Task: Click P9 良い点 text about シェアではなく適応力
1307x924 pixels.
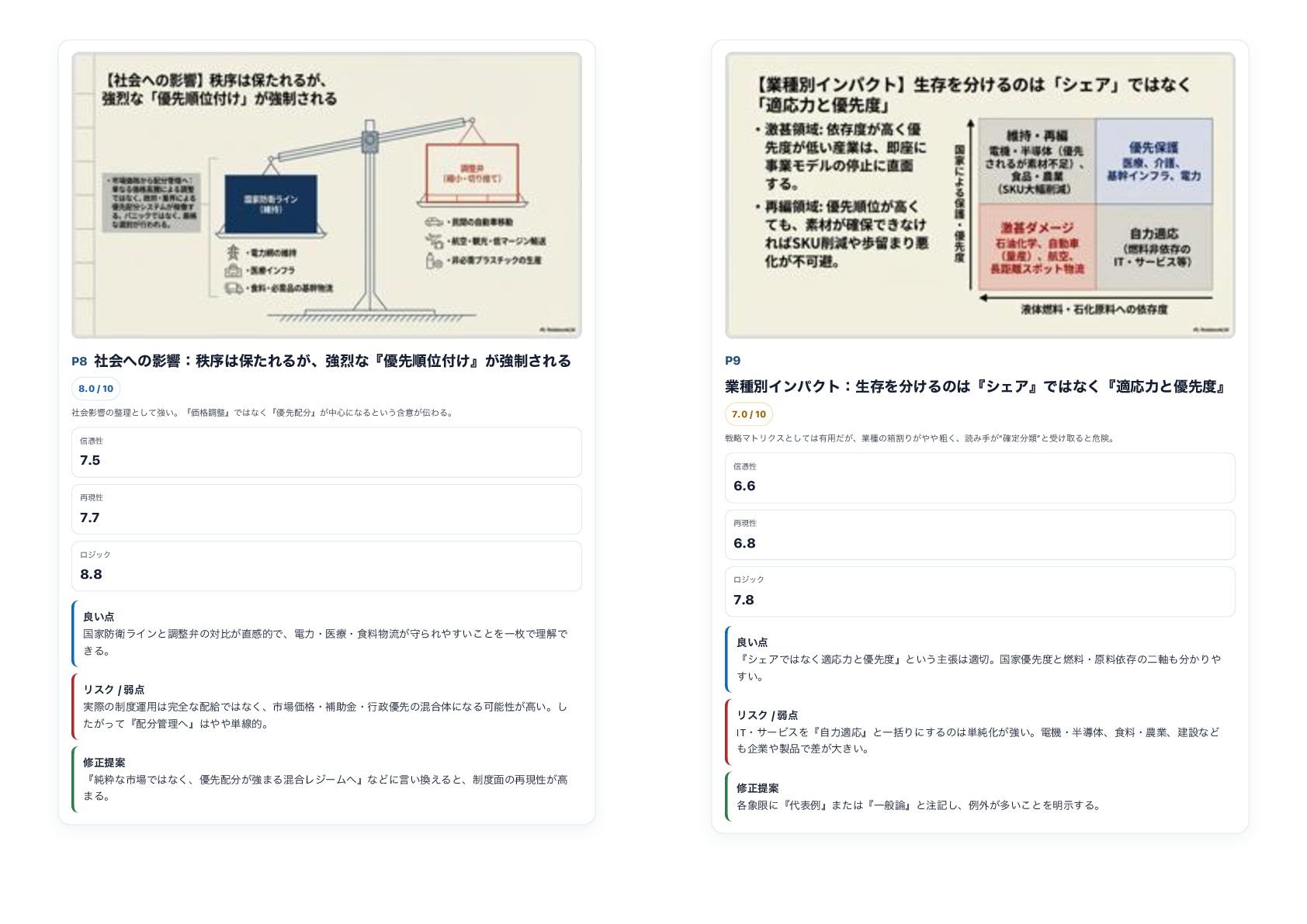Action: click(x=979, y=668)
